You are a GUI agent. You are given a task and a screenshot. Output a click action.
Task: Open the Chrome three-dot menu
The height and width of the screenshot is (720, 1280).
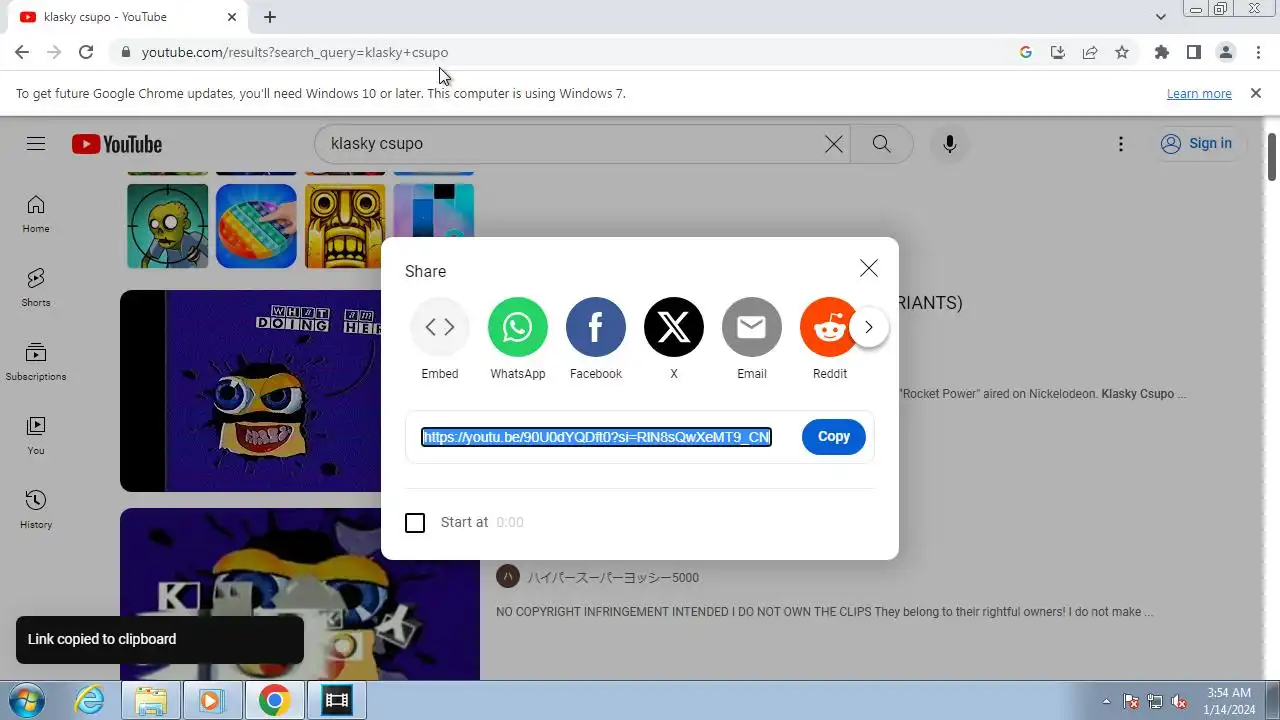click(1258, 52)
